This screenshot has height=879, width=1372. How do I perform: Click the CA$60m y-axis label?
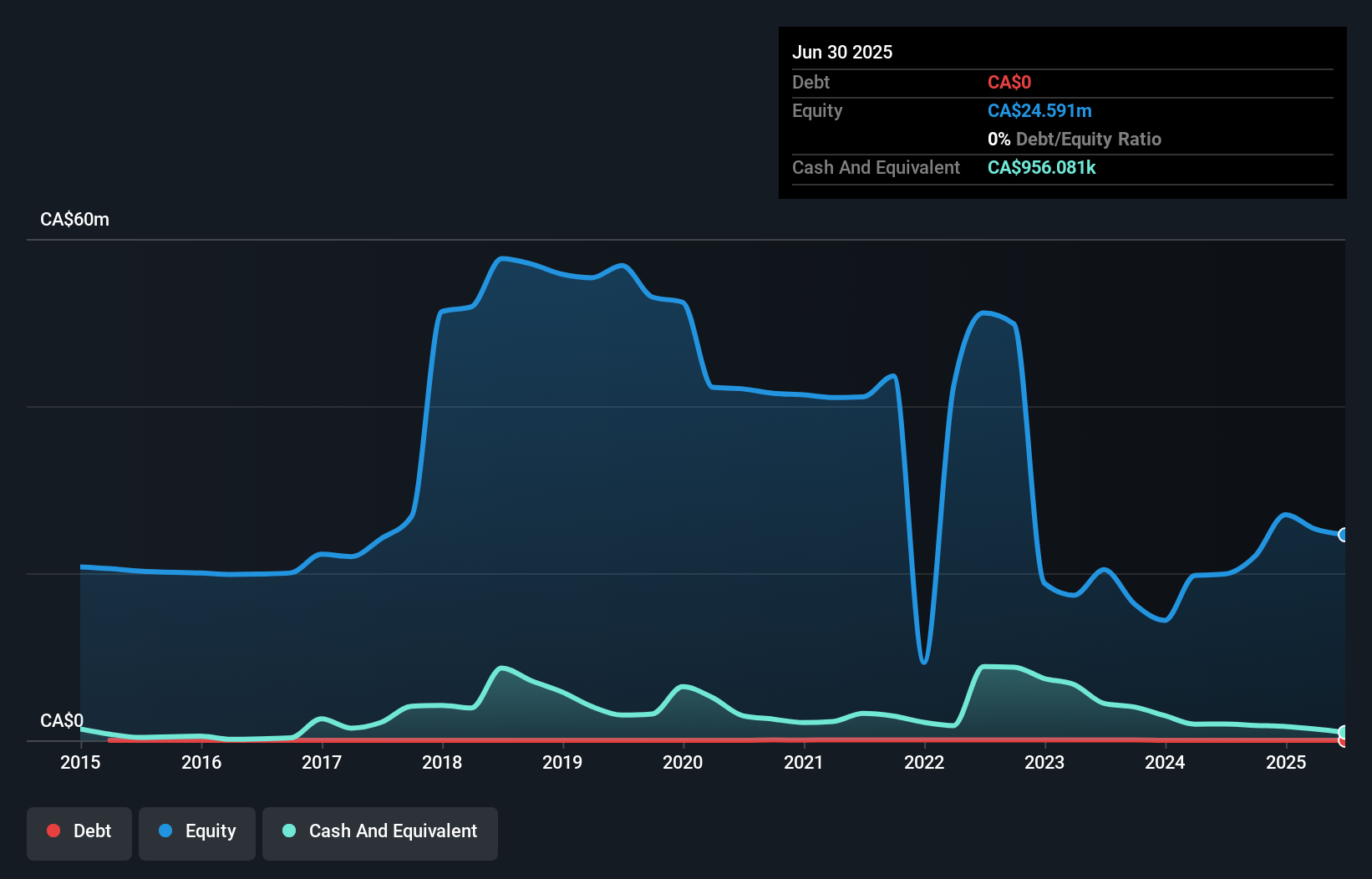click(74, 220)
